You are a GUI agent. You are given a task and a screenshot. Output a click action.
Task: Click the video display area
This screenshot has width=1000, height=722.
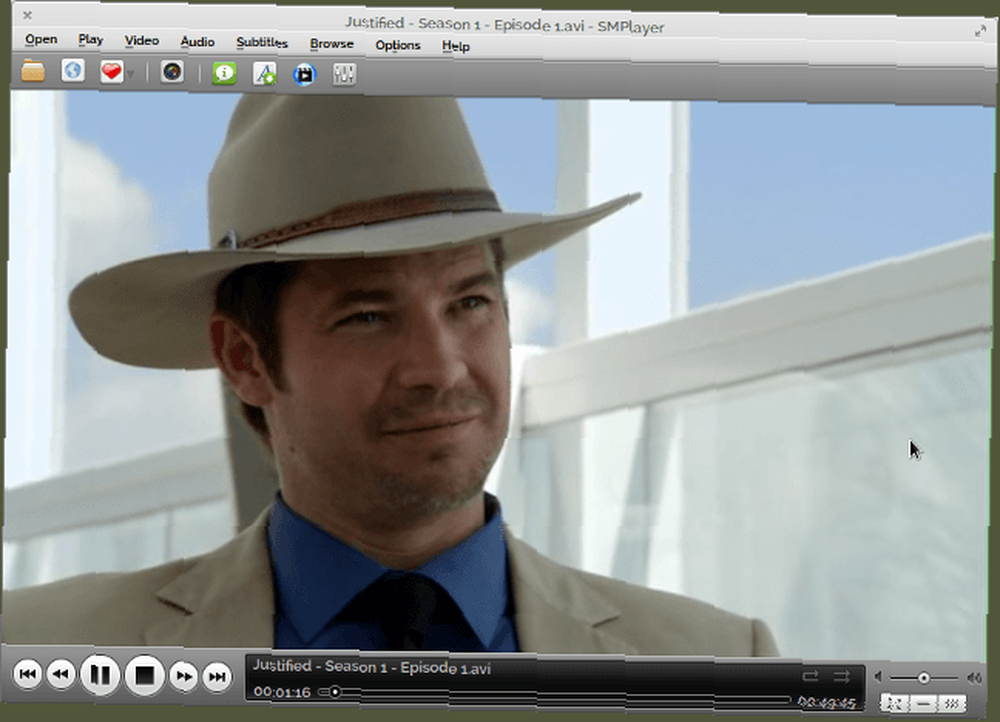click(x=497, y=376)
